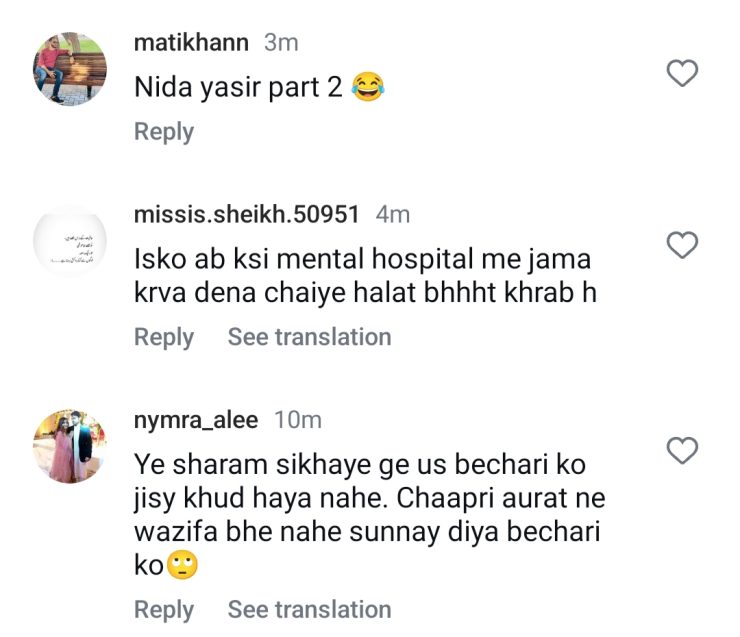Click the 4m timestamp beside missis.sheikh.50951
The image size is (740, 637).
tap(393, 214)
